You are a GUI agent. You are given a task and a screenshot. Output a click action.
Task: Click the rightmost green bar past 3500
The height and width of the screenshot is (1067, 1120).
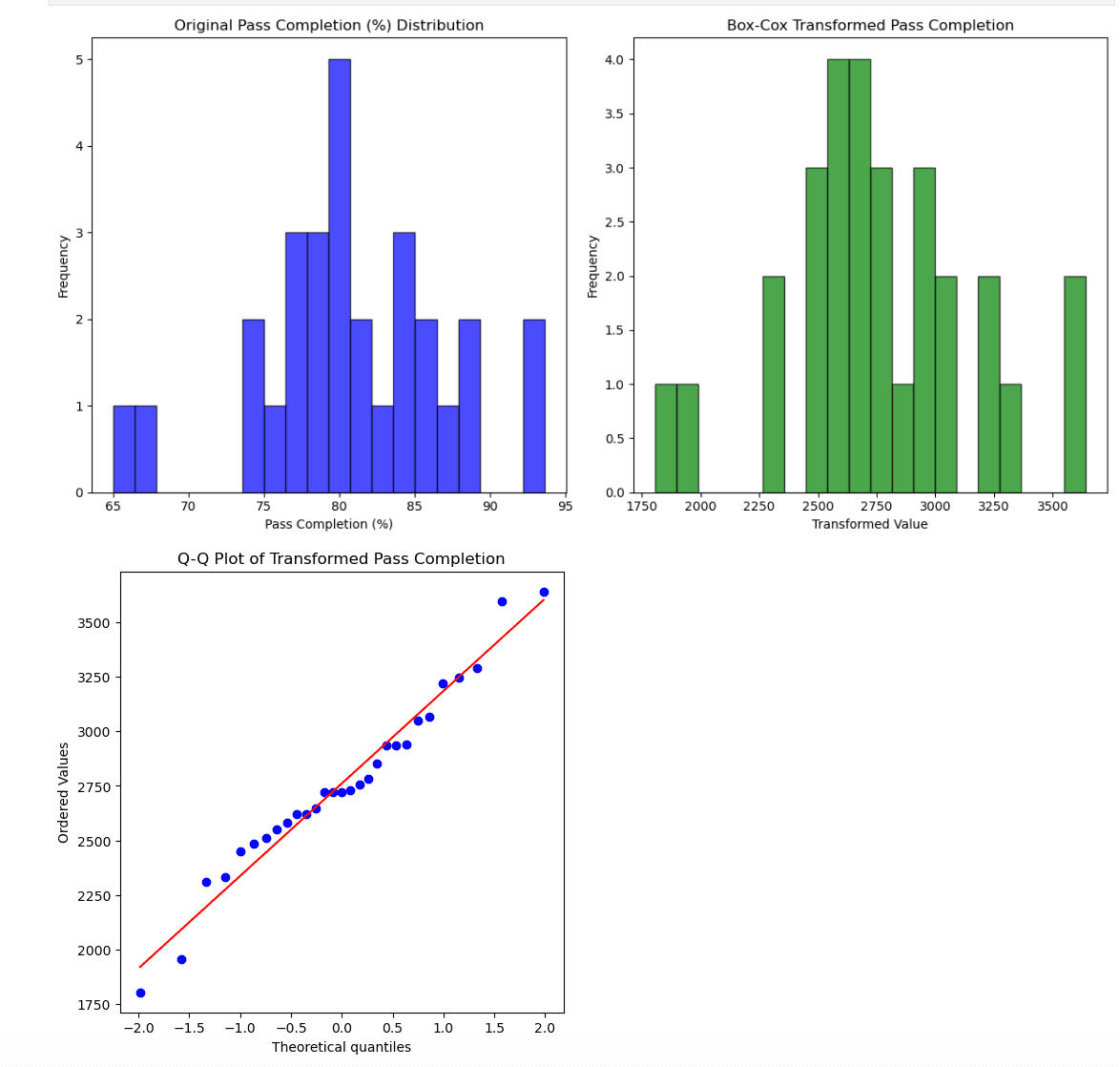[1075, 385]
